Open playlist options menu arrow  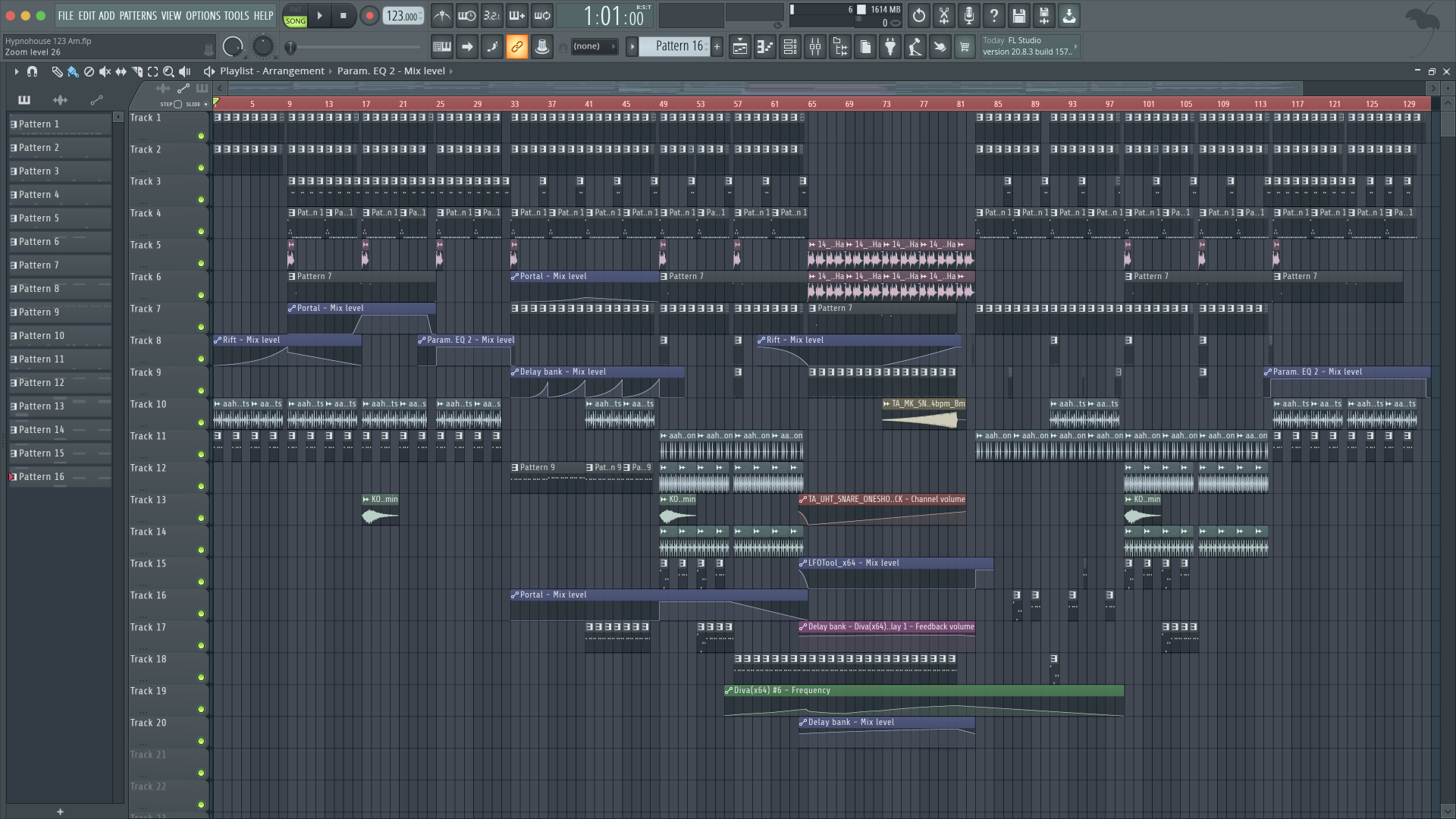pos(16,71)
